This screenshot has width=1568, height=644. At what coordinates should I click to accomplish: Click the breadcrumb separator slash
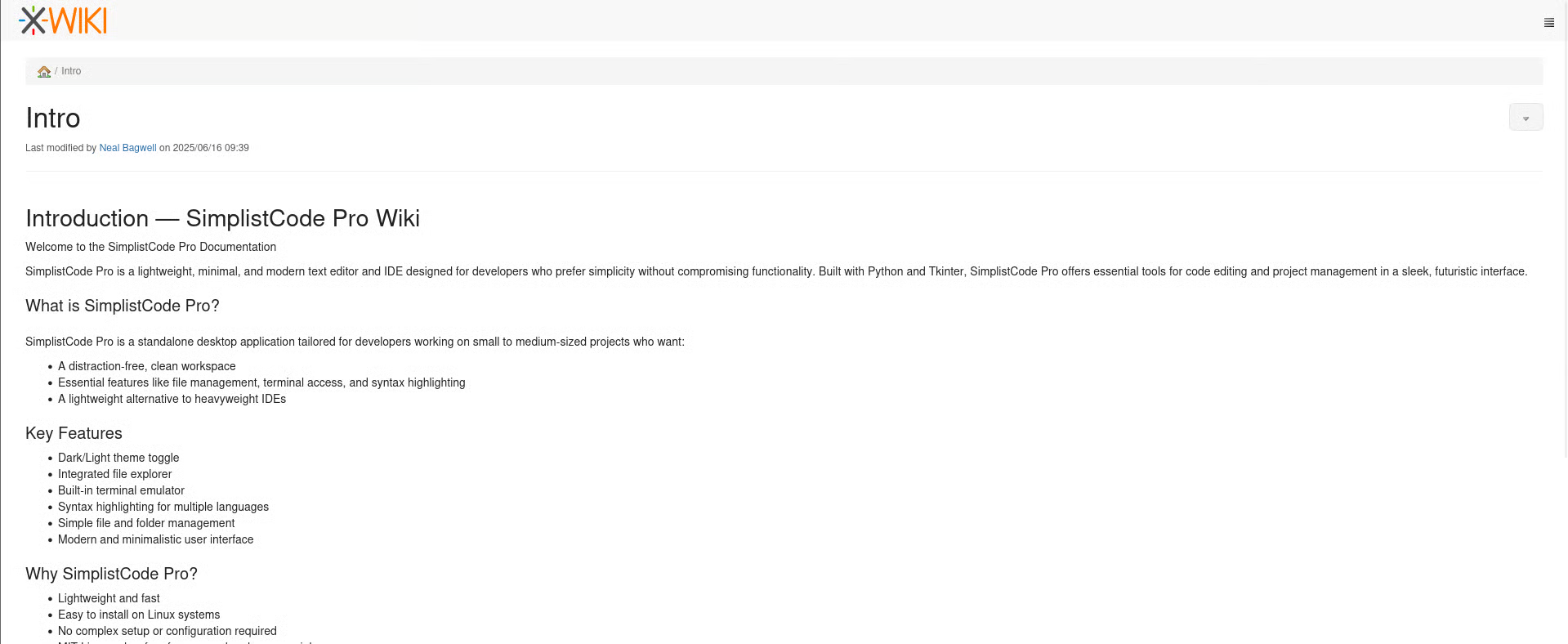[56, 71]
